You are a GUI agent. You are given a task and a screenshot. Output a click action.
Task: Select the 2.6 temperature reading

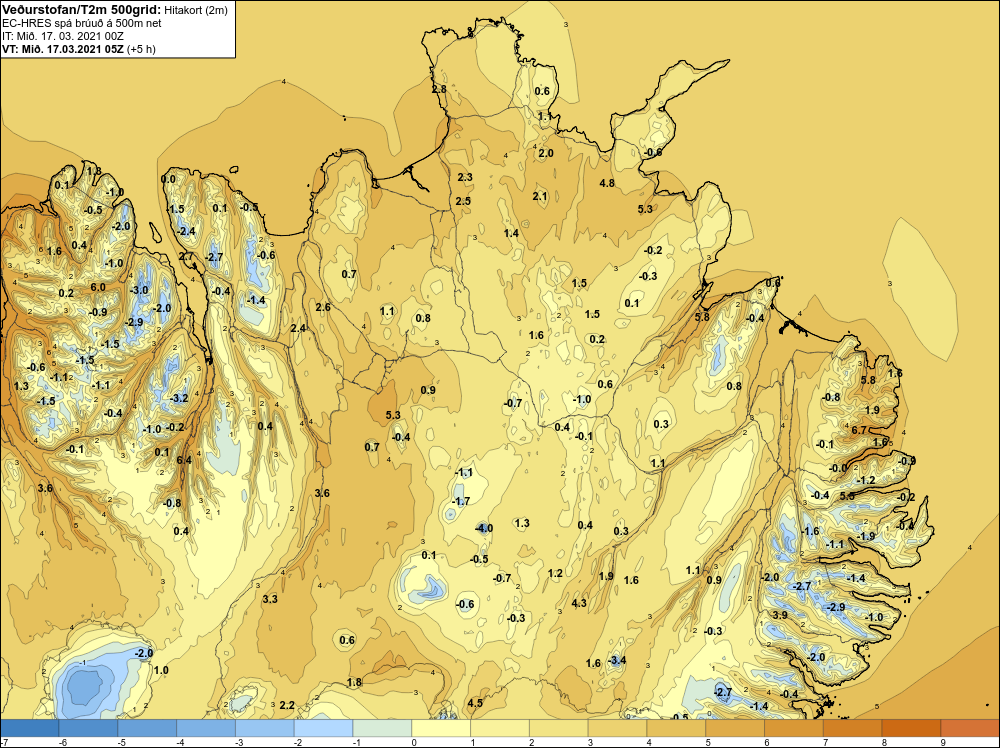pyautogui.click(x=323, y=307)
